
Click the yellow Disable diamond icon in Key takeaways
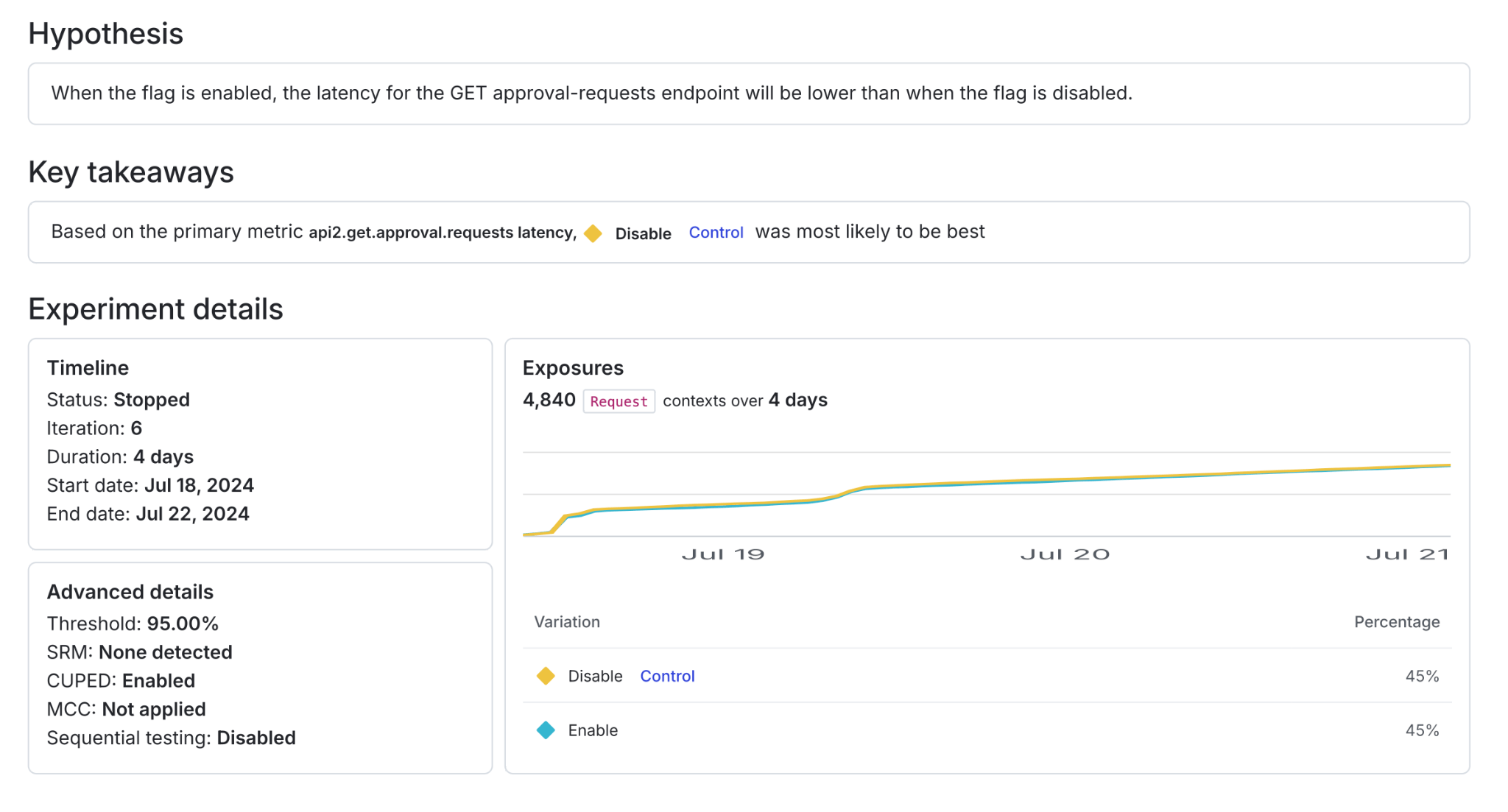pos(593,232)
